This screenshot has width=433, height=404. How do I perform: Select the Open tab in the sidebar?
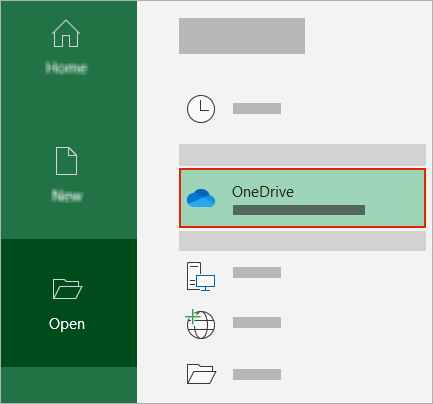coord(69,303)
